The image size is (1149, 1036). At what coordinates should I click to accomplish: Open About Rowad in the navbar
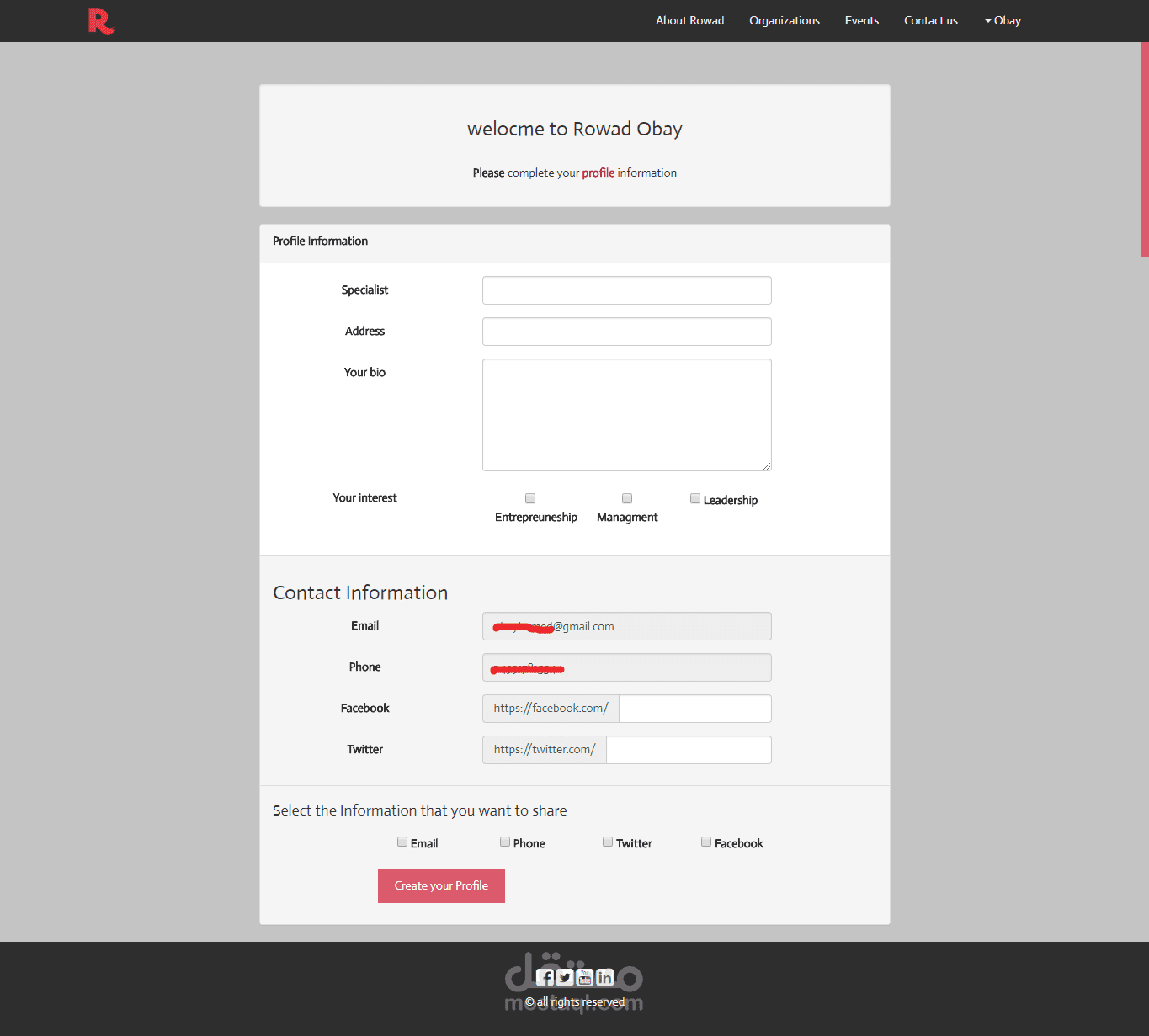690,21
